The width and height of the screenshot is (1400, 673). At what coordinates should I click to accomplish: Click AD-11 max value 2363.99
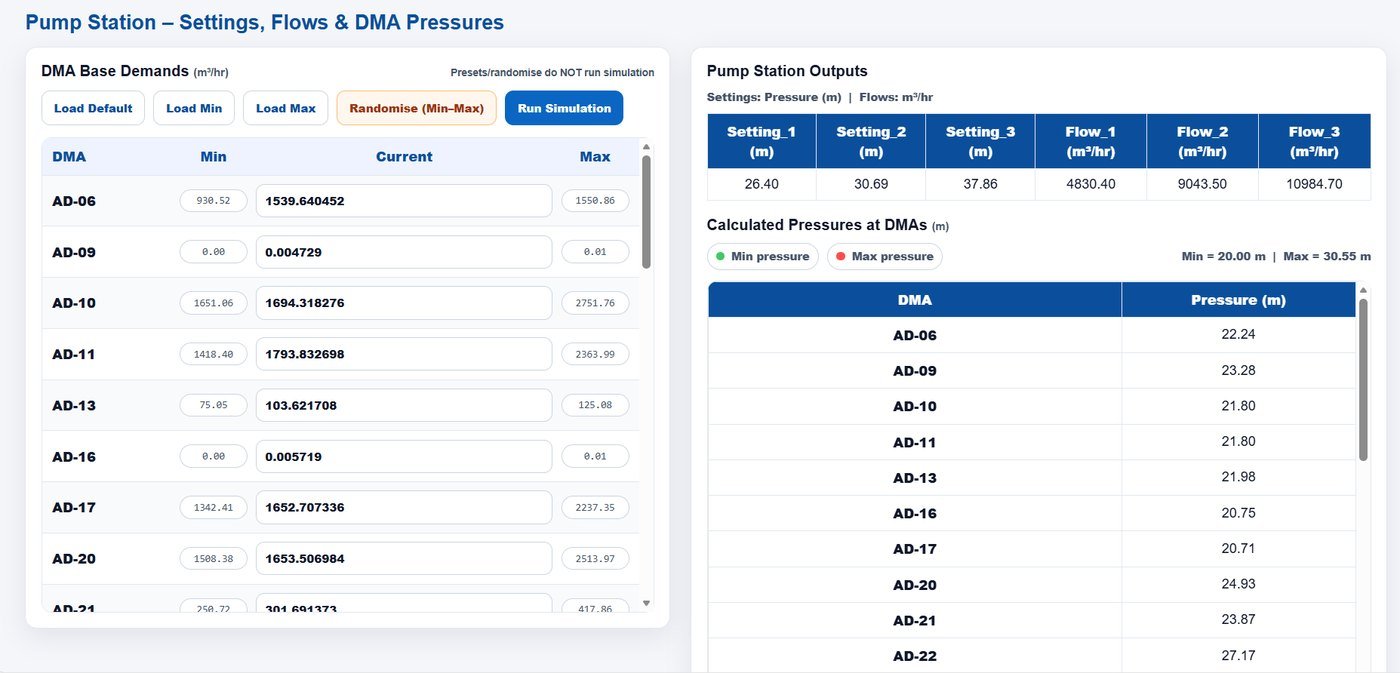[595, 354]
